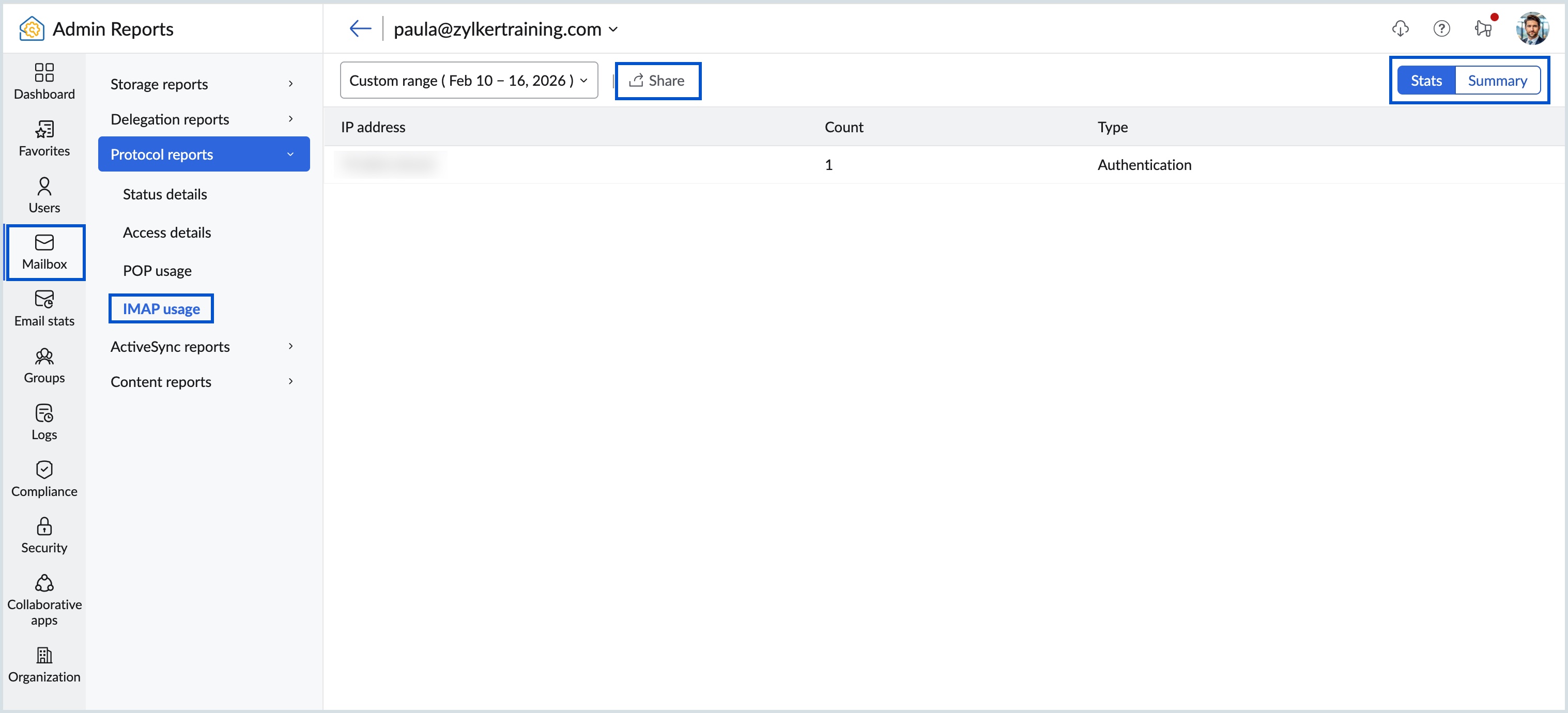
Task: Keep the Stats view selected
Action: click(x=1426, y=80)
